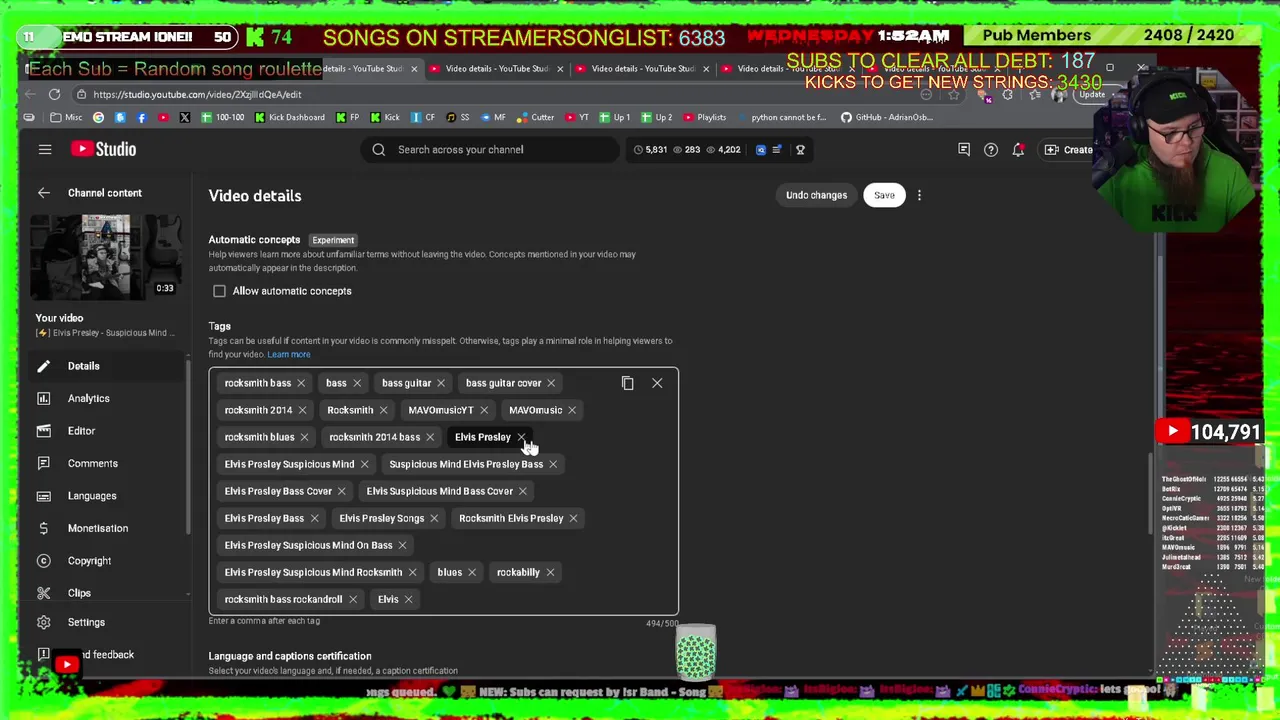Screen dimensions: 1280x720
Task: Click the Create button
Action: [1068, 150]
